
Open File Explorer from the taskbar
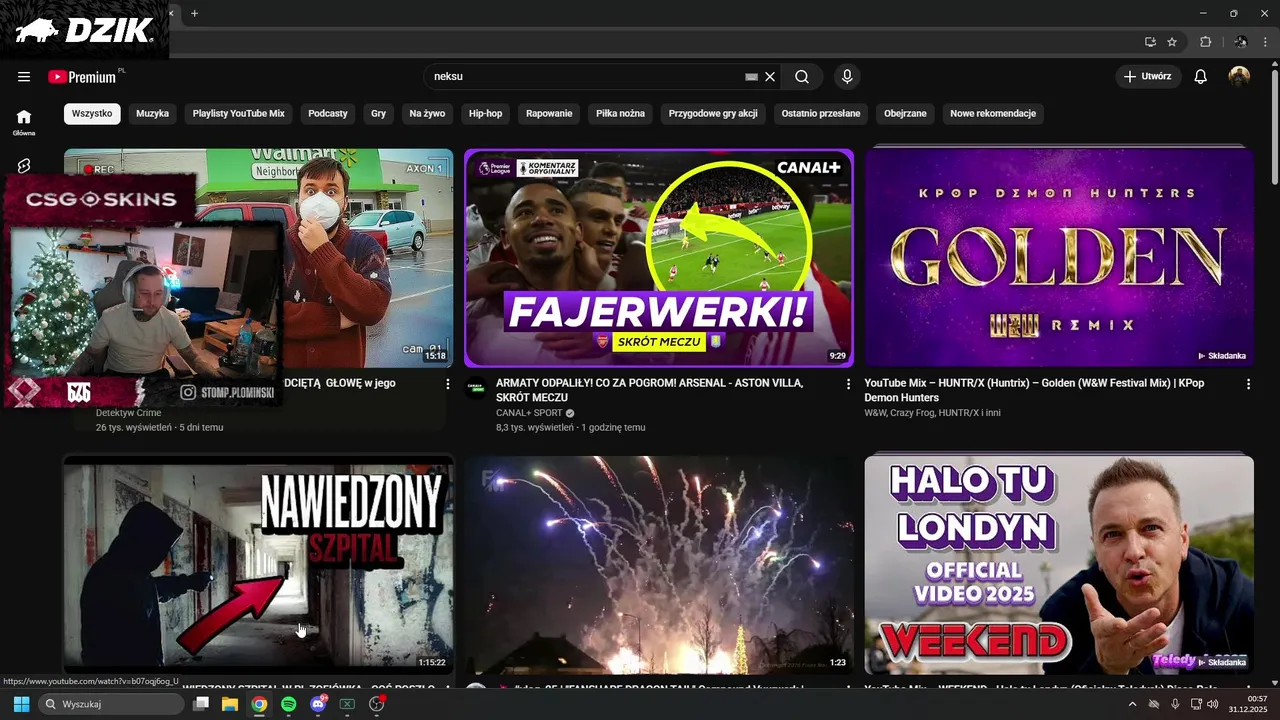click(230, 704)
